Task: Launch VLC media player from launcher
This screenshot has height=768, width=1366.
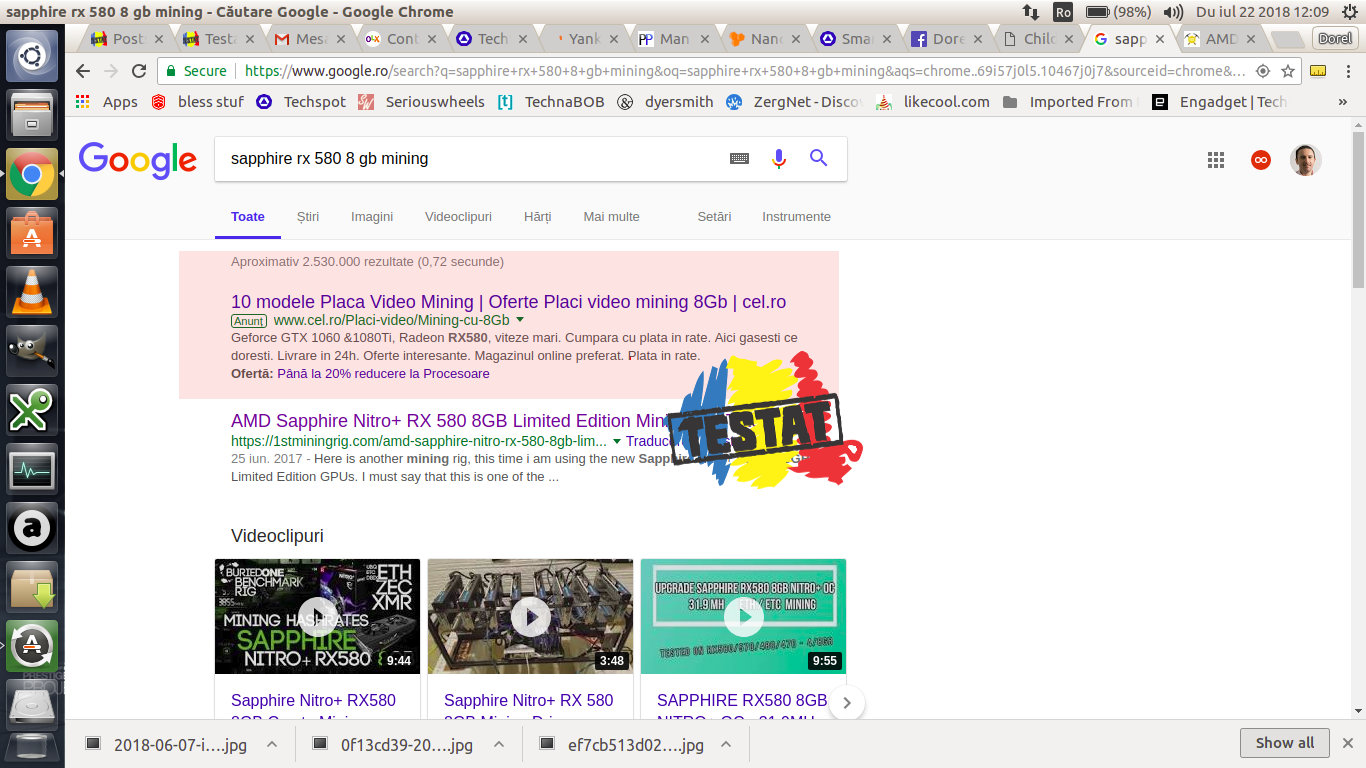Action: (x=32, y=292)
